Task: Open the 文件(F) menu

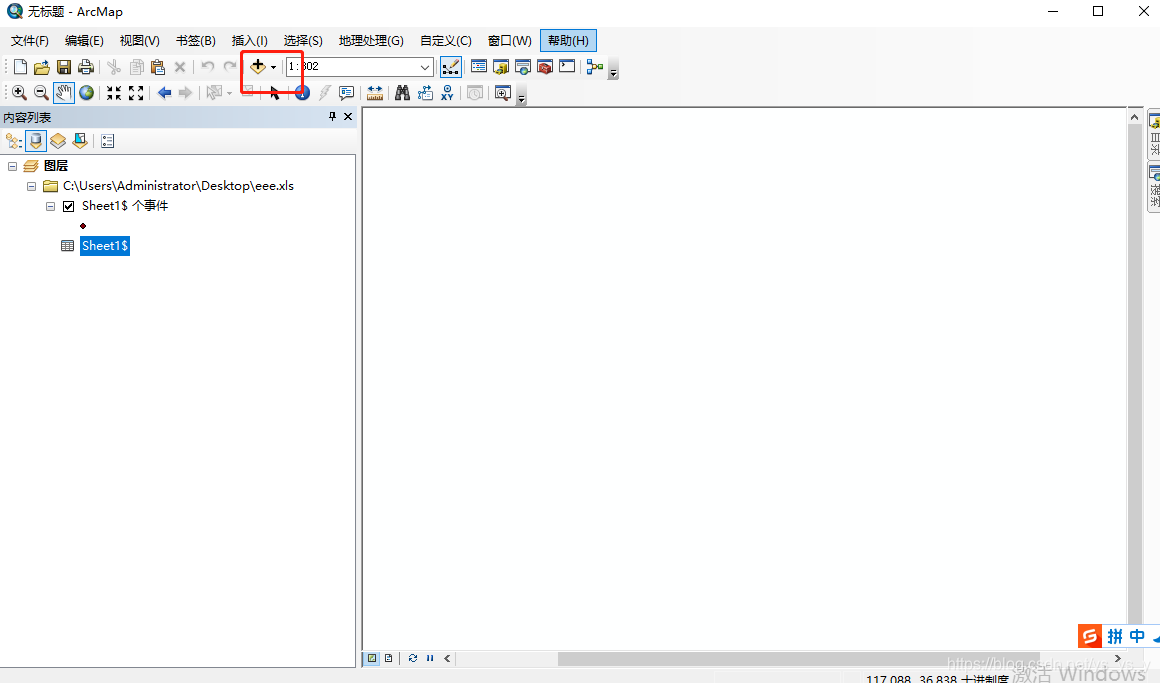Action: pos(30,41)
